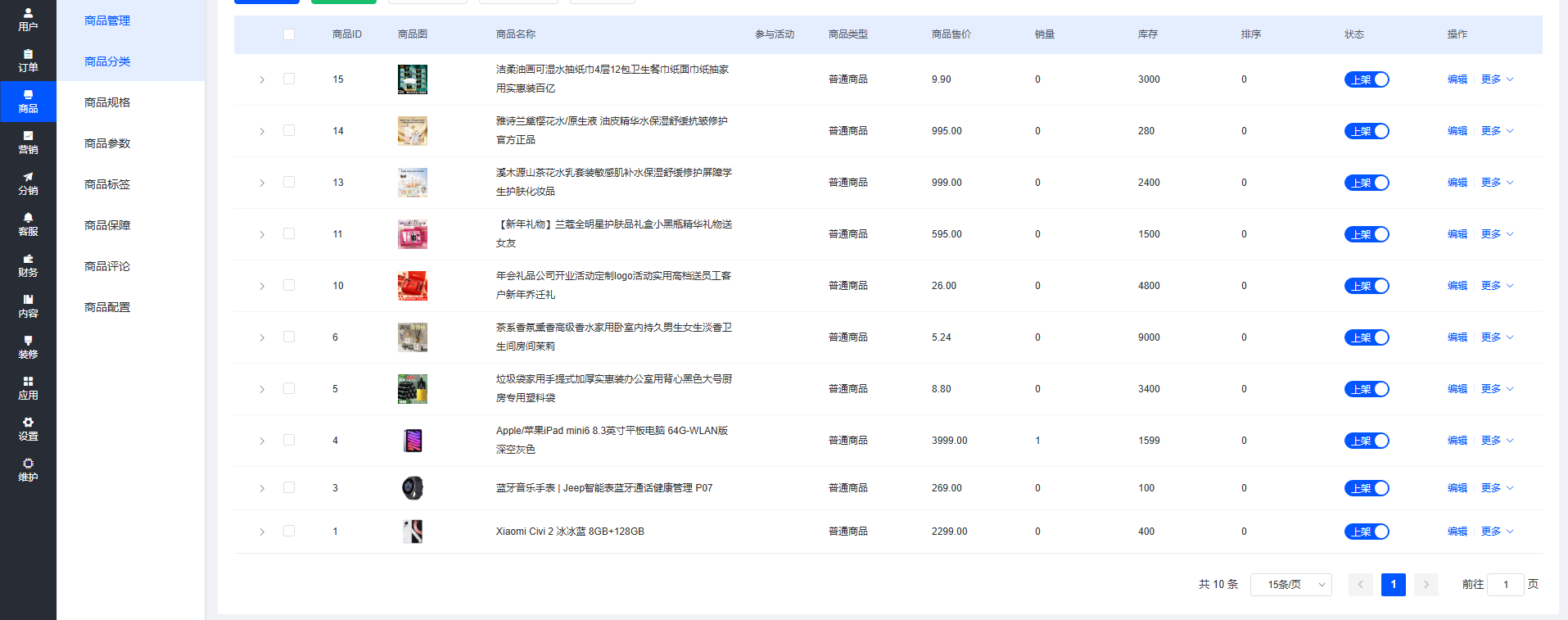Image resolution: width=1568 pixels, height=620 pixels.
Task: Open the 设置 settings gear icon
Action: coord(28,429)
